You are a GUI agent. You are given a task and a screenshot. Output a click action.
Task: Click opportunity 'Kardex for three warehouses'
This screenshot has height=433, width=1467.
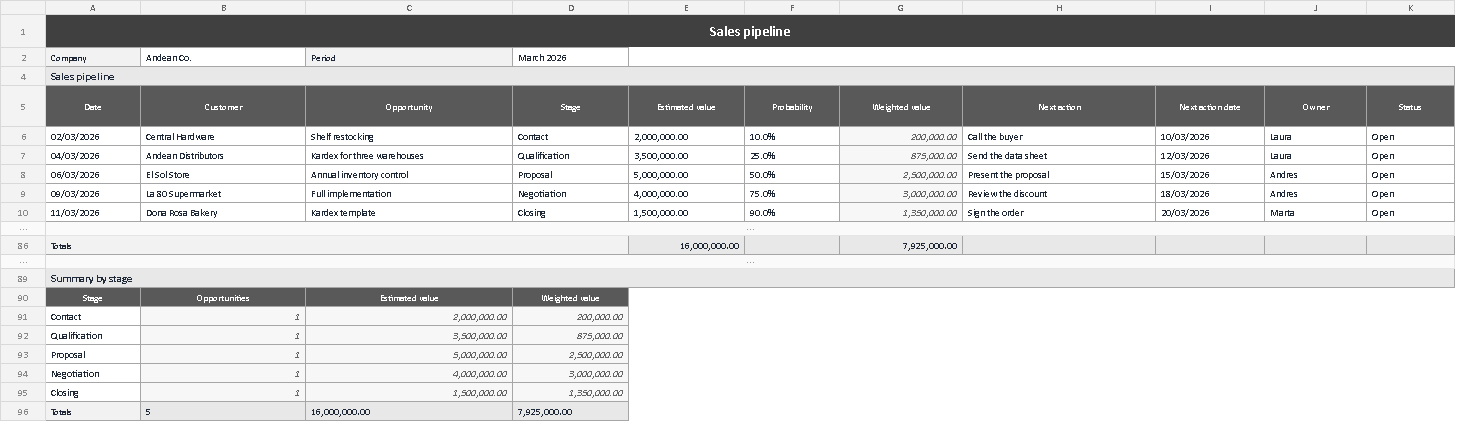409,156
